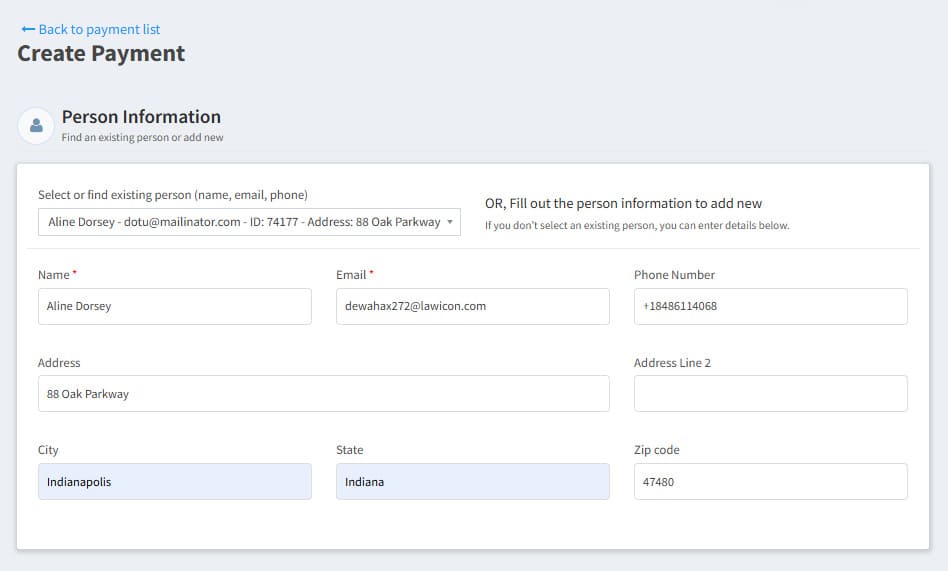The height and width of the screenshot is (571, 948).
Task: Click the City field showing Indianapolis
Action: [x=175, y=481]
